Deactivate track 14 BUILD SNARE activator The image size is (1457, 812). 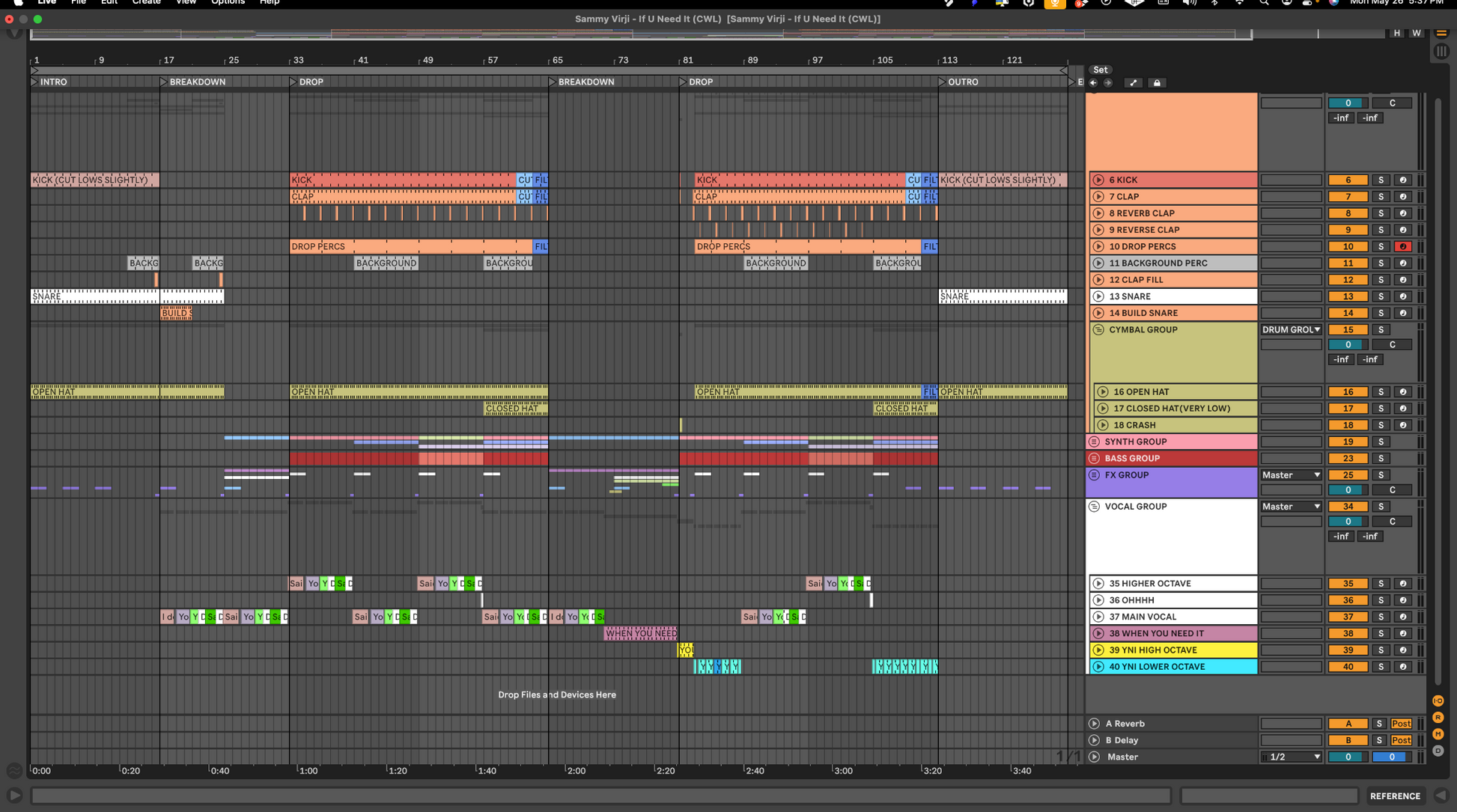[x=1348, y=313]
